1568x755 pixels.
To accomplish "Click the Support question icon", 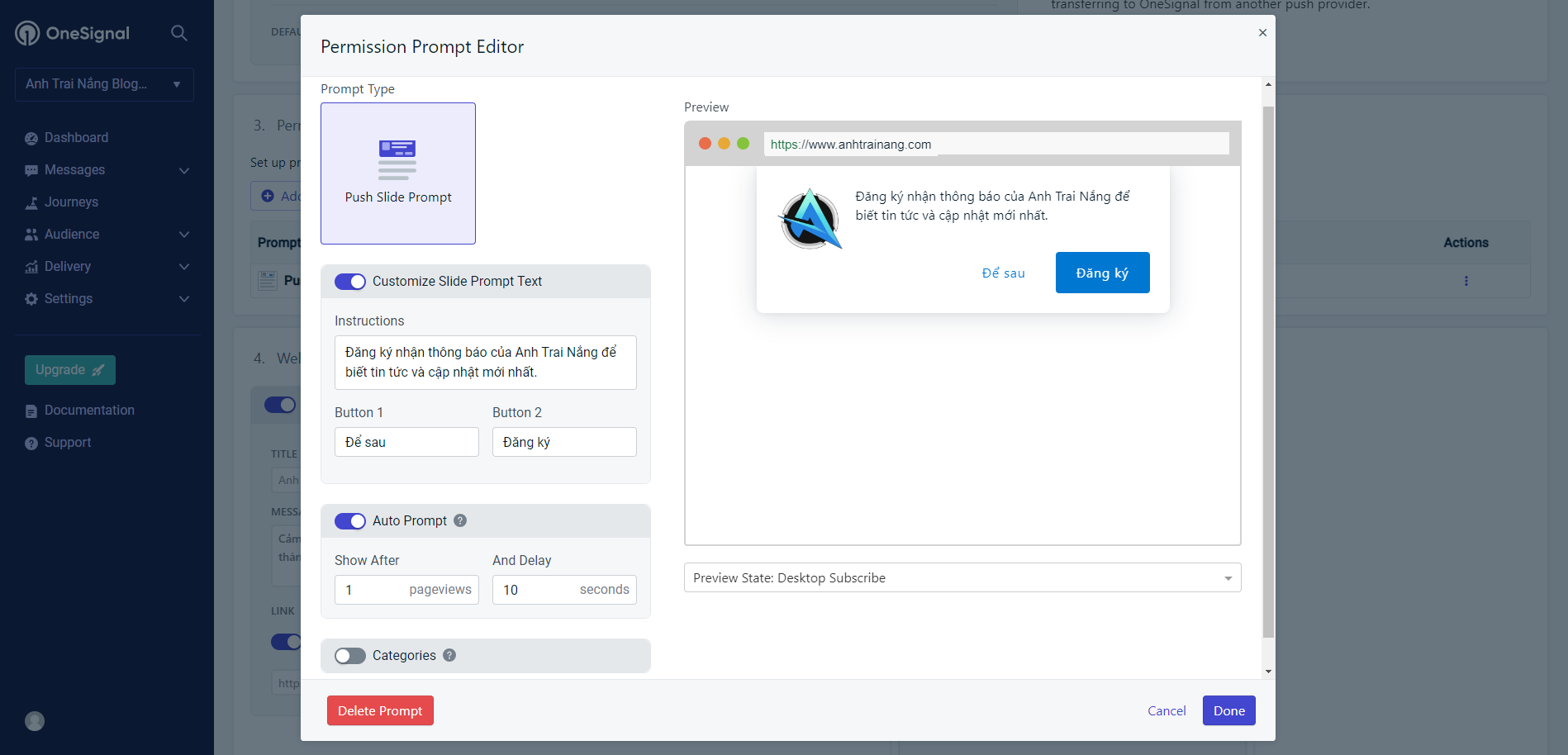I will tap(31, 443).
